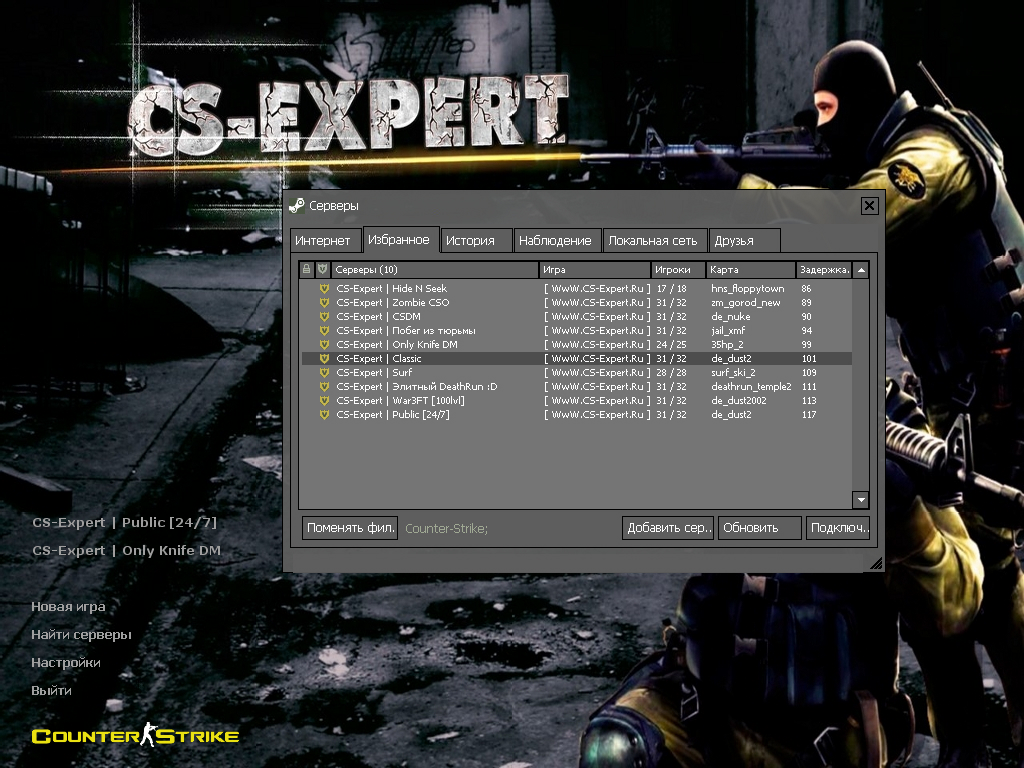The width and height of the screenshot is (1024, 768).
Task: Select CS-Expert | Побег из тюрьмы row
Action: [x=577, y=330]
